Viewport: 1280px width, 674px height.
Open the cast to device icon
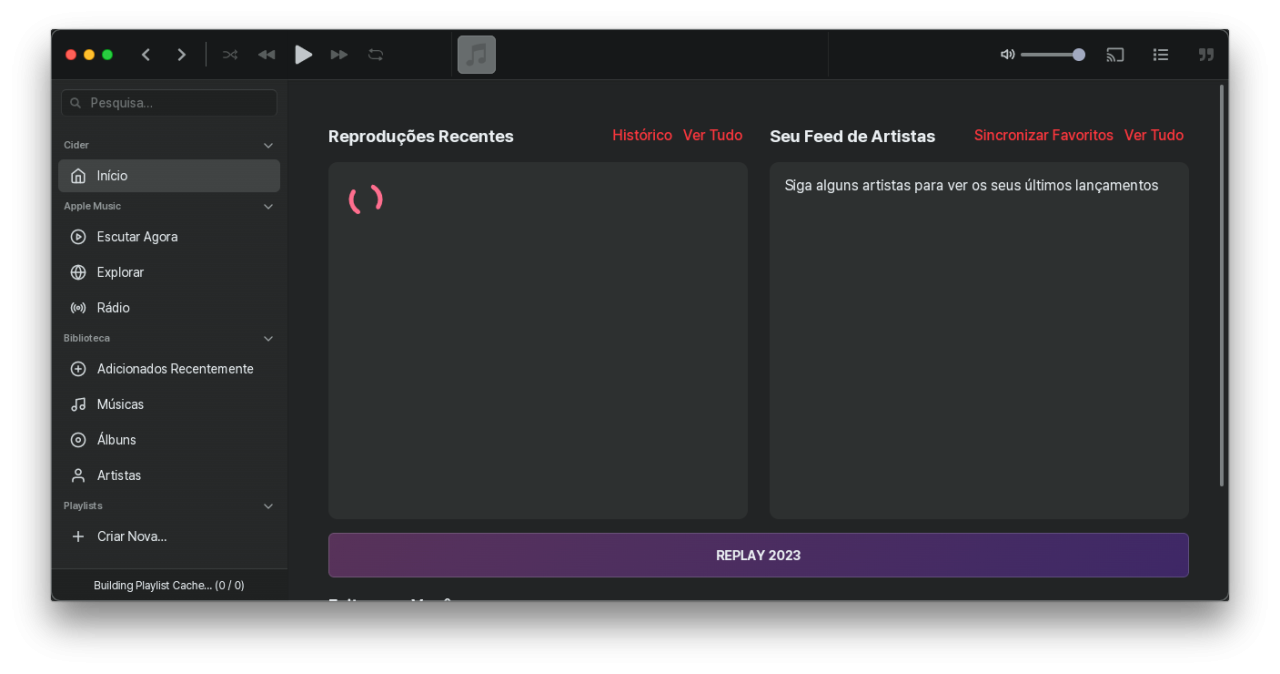[x=1115, y=55]
